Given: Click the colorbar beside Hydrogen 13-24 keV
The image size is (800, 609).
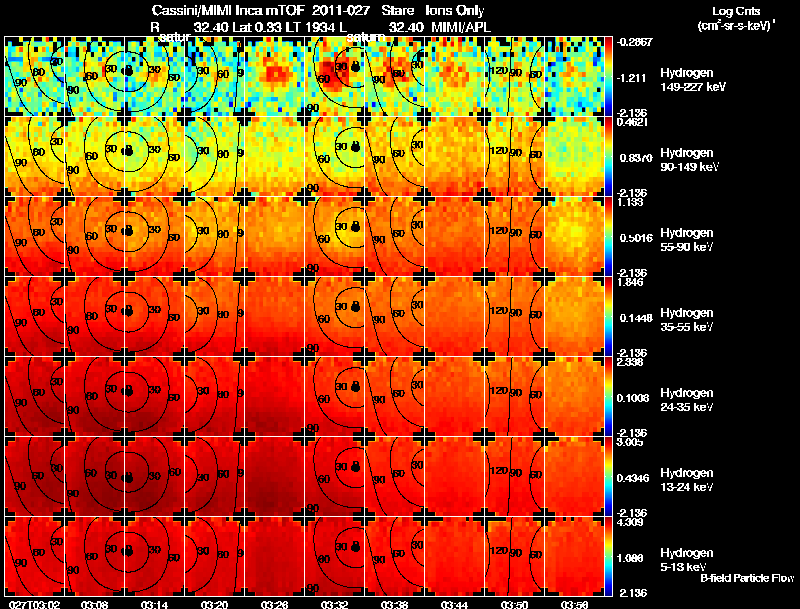Looking at the screenshot, I should 608,477.
